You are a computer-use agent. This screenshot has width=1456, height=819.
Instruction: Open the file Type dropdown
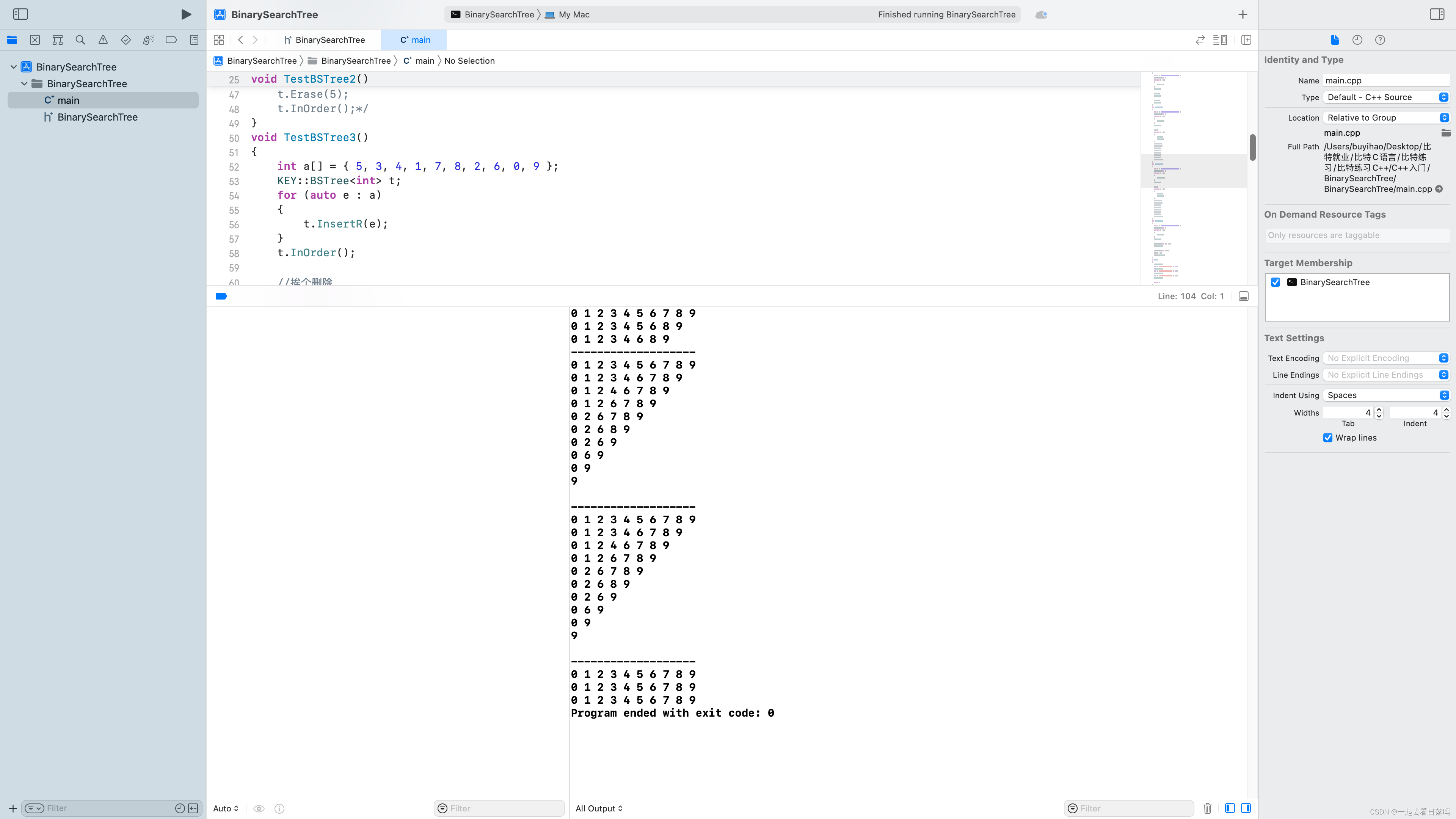pyautogui.click(x=1386, y=97)
